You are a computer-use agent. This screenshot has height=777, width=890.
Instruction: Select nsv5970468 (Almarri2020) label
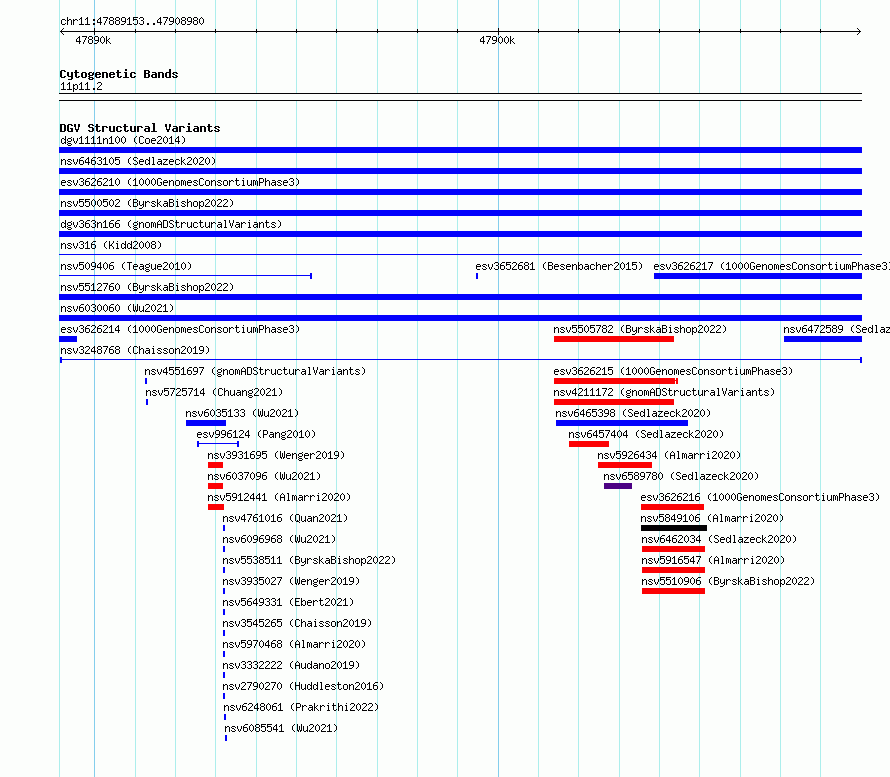pyautogui.click(x=294, y=644)
